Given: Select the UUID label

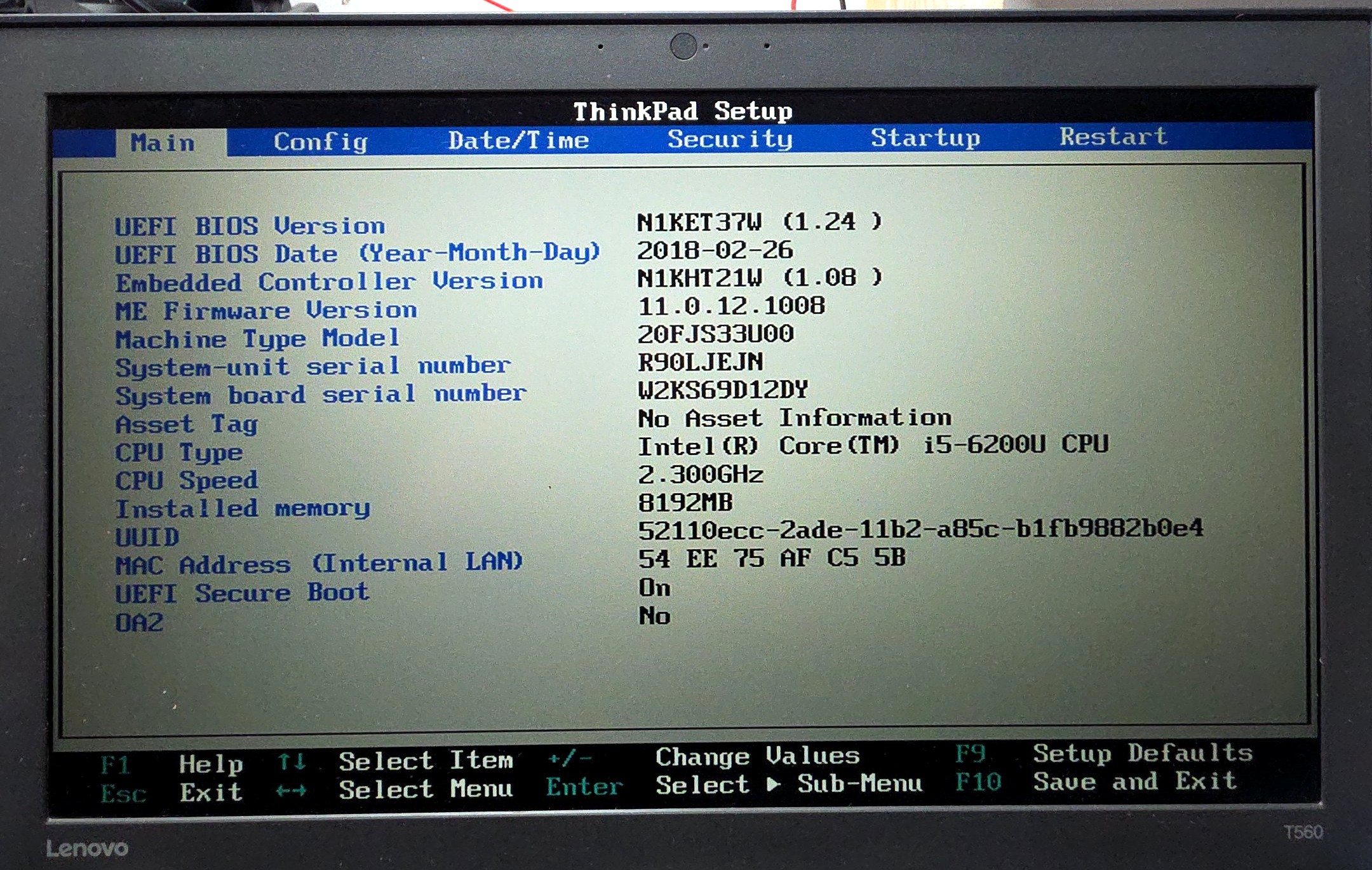Looking at the screenshot, I should pos(147,538).
